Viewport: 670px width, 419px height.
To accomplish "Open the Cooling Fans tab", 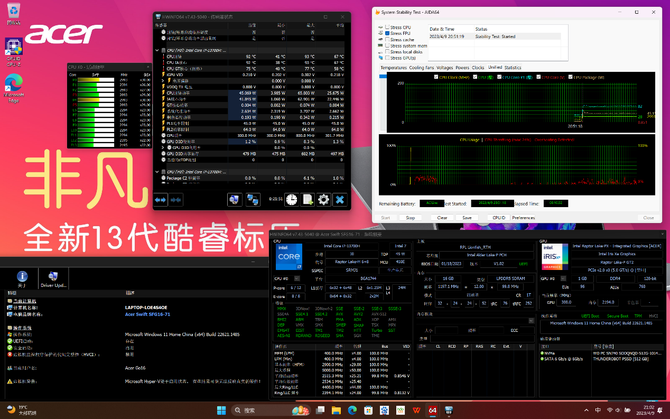I will [421, 67].
